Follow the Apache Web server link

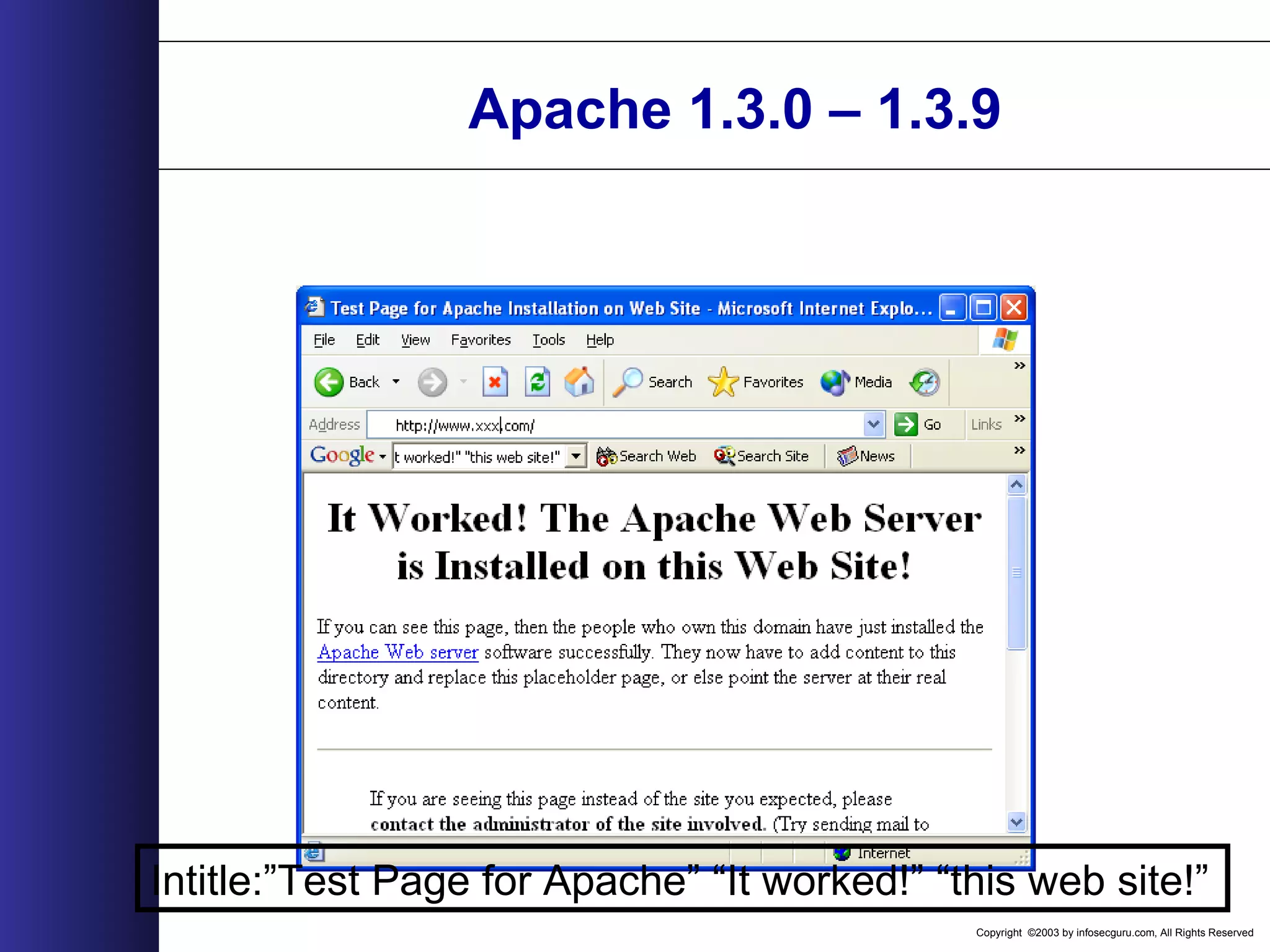397,652
